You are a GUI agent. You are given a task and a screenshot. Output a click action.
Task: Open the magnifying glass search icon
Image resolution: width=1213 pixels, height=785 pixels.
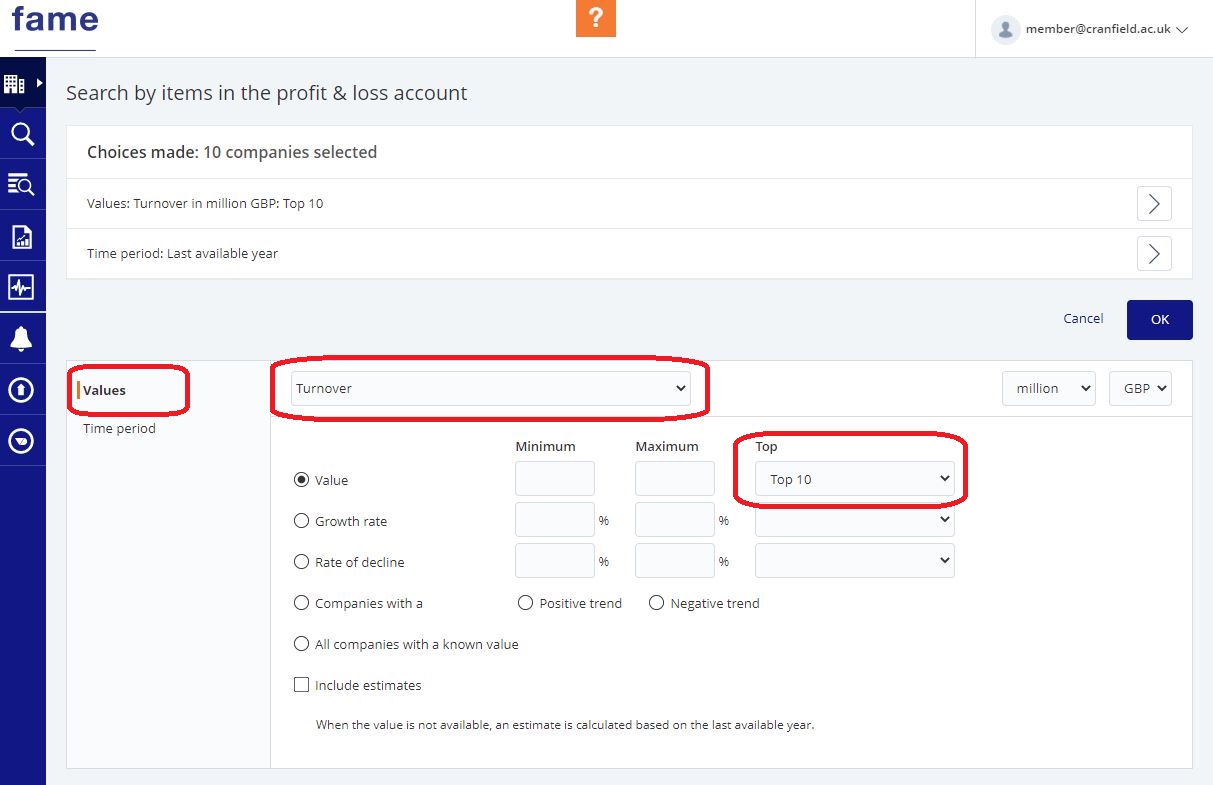point(22,134)
